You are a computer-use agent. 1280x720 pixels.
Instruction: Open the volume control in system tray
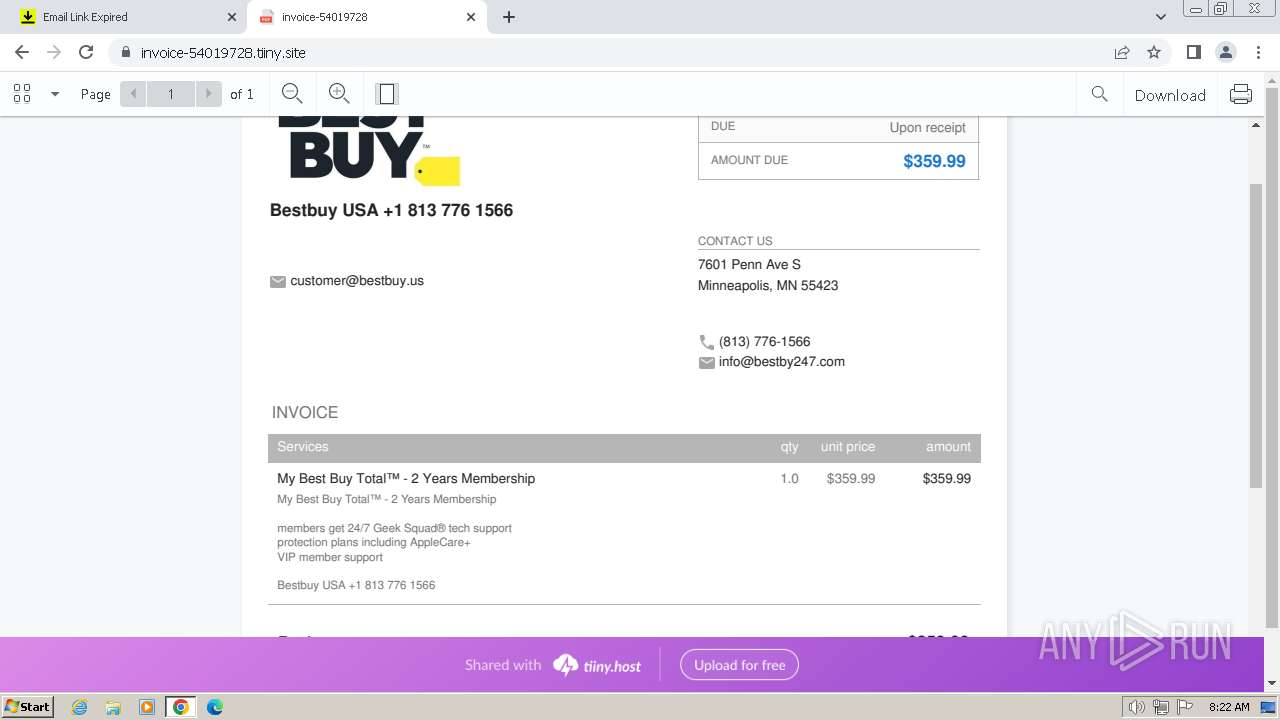1138,707
